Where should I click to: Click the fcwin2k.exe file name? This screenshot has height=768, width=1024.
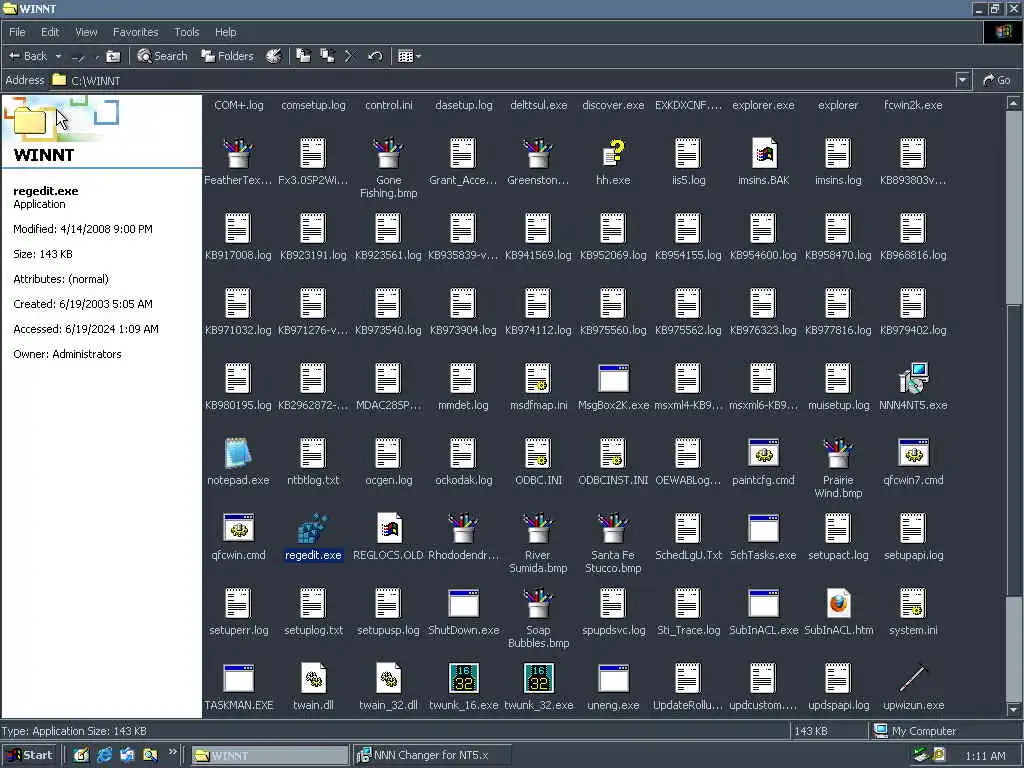[913, 105]
